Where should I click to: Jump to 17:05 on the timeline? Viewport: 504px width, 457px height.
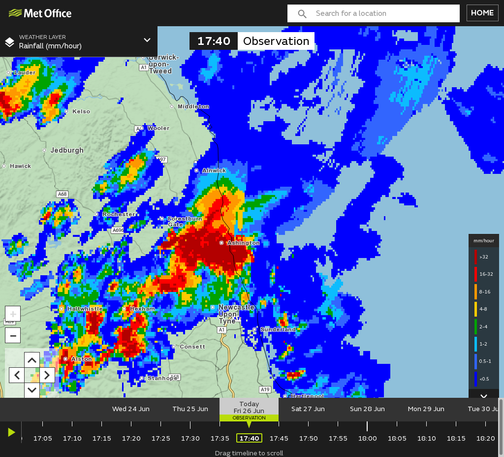click(43, 438)
